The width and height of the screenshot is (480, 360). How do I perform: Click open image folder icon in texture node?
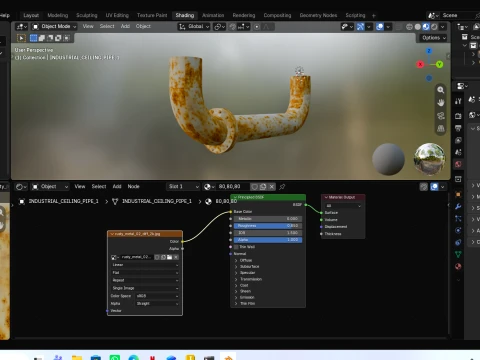tap(169, 257)
